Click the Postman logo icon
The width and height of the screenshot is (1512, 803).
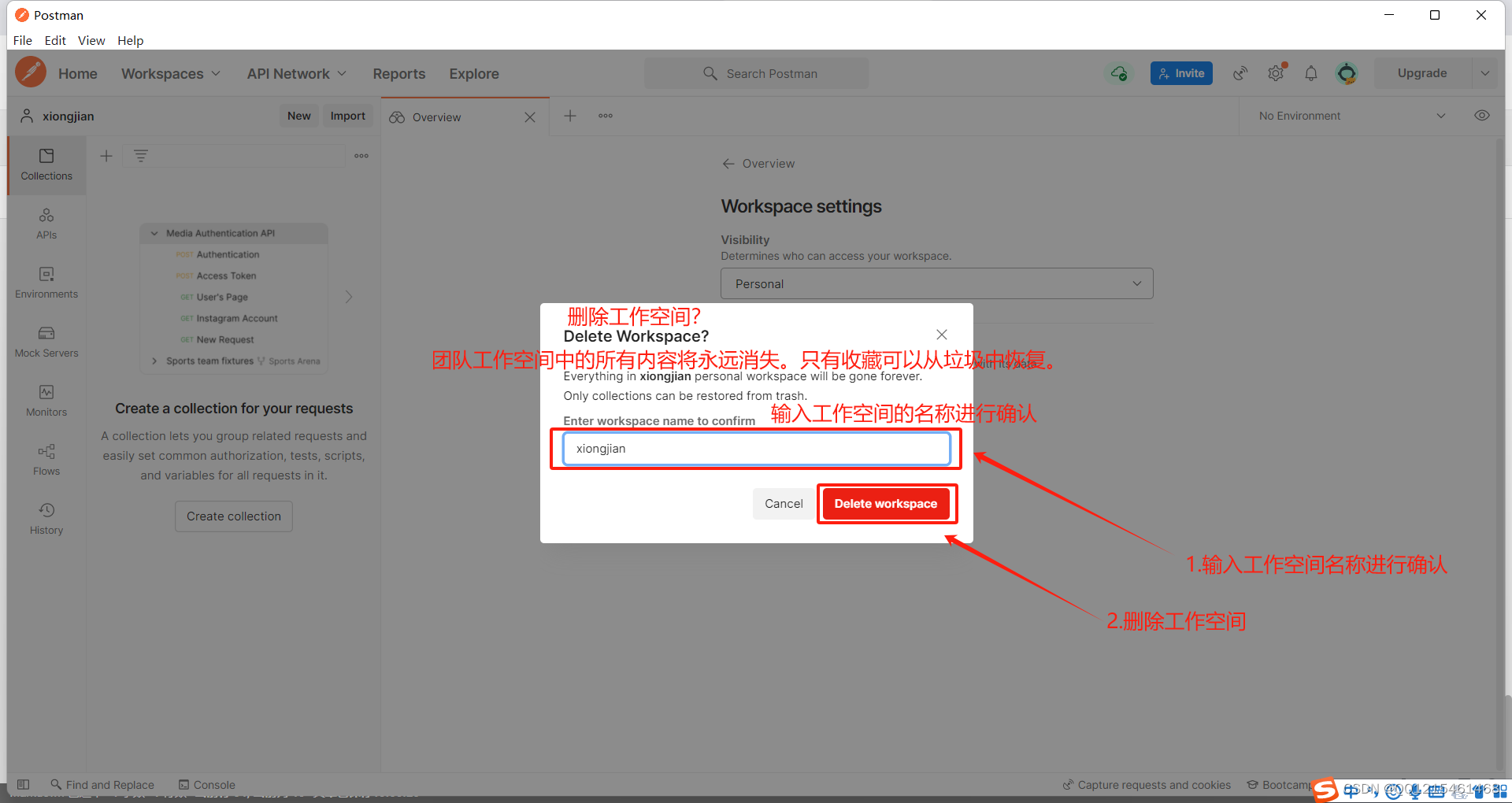tap(31, 72)
